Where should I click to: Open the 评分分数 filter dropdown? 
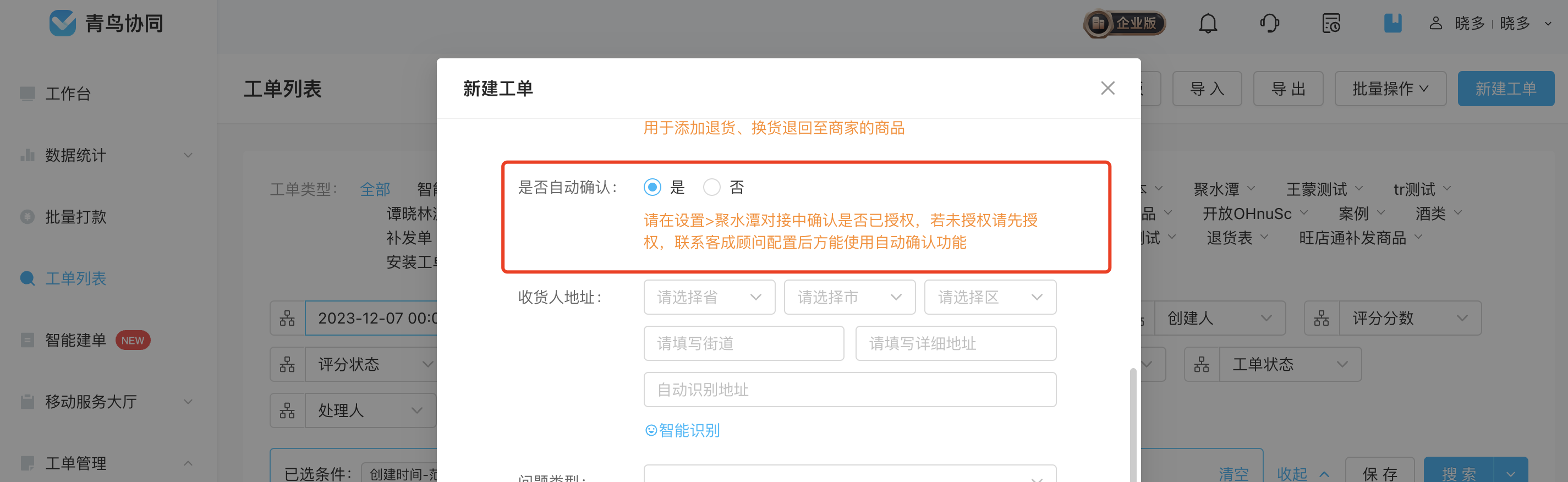pyautogui.click(x=1410, y=317)
